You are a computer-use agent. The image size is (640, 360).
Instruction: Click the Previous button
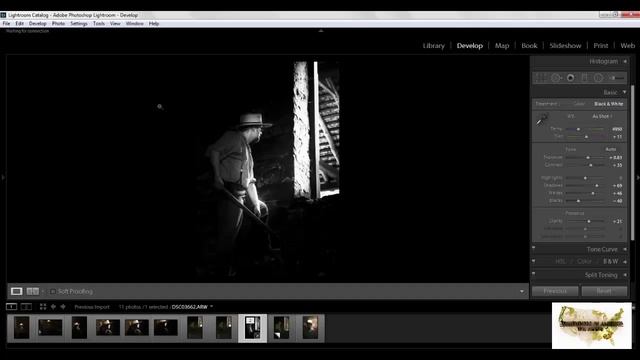click(555, 291)
